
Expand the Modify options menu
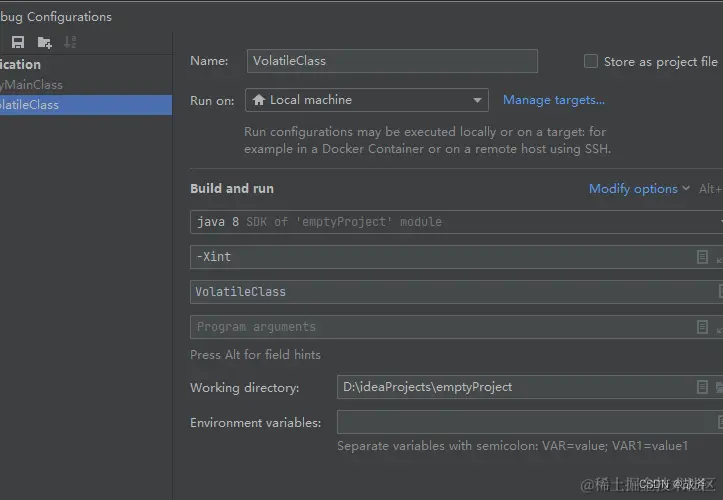[639, 189]
